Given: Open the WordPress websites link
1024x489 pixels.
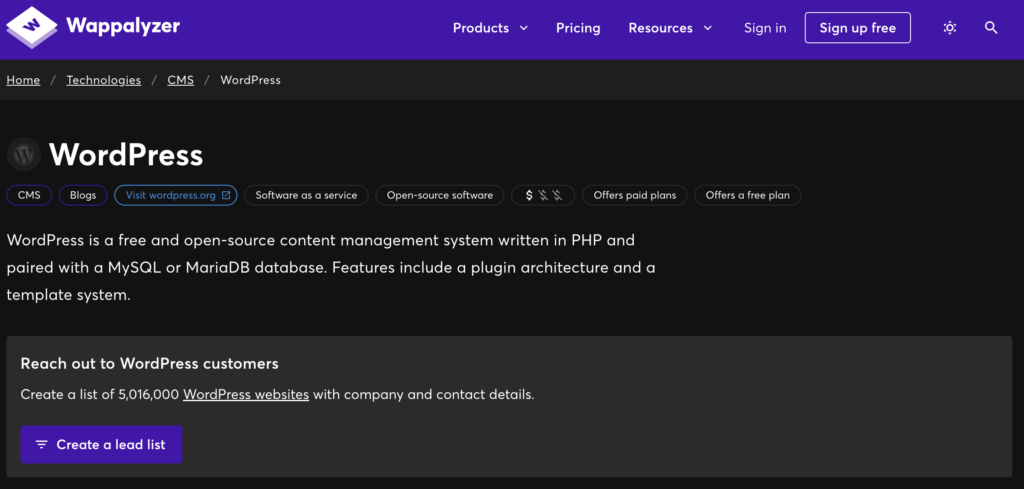Looking at the screenshot, I should [246, 394].
